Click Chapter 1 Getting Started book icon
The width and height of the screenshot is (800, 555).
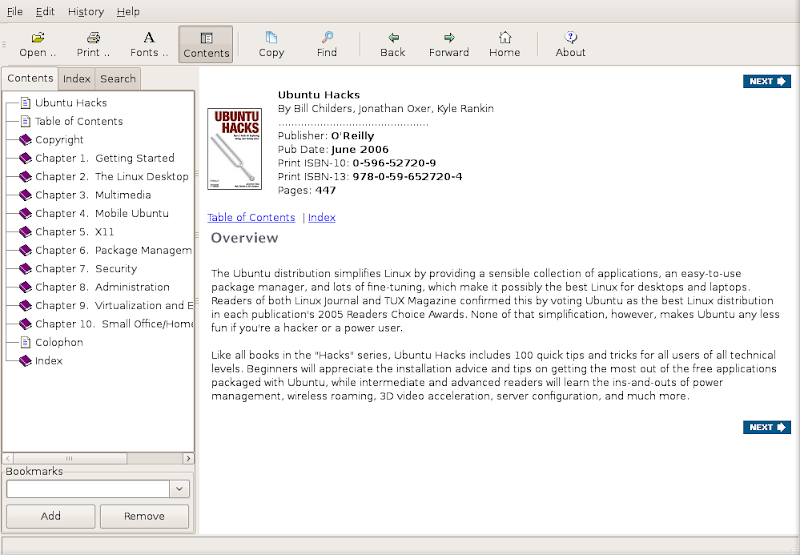pyautogui.click(x=25, y=158)
